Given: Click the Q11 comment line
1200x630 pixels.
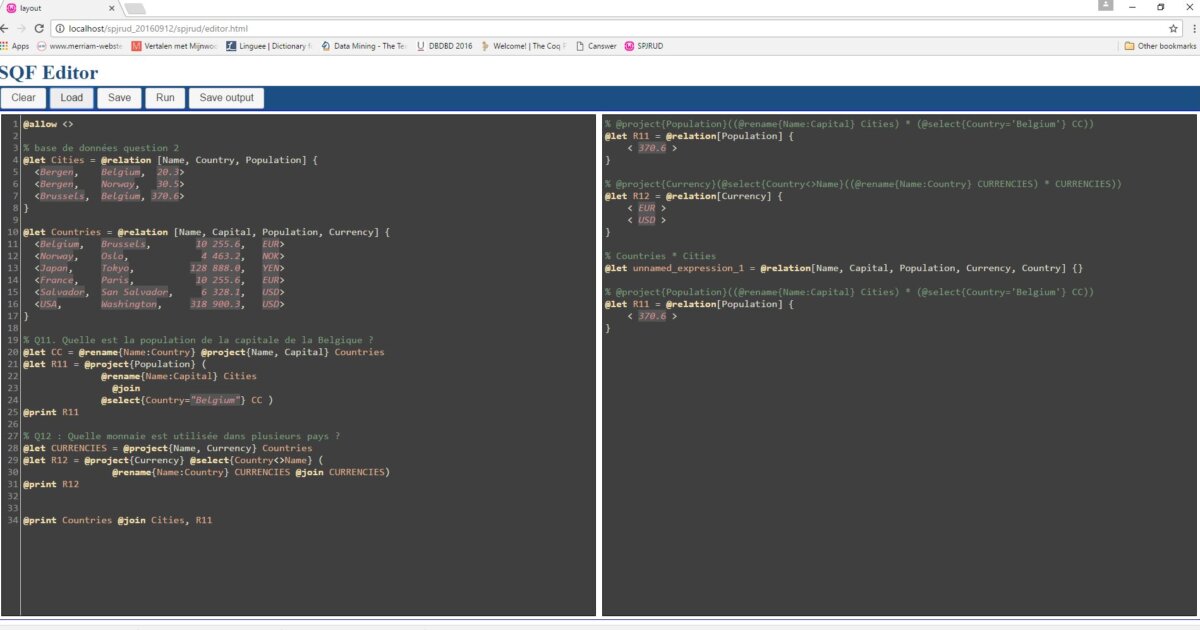Looking at the screenshot, I should 198,340.
